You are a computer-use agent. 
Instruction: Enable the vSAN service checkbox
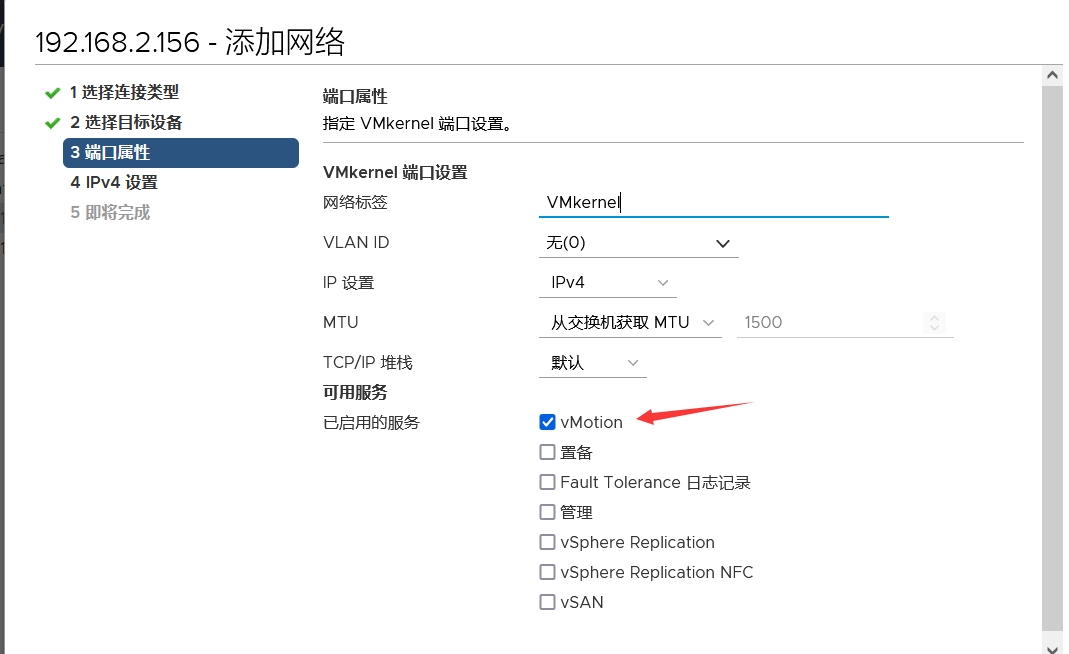pos(547,602)
